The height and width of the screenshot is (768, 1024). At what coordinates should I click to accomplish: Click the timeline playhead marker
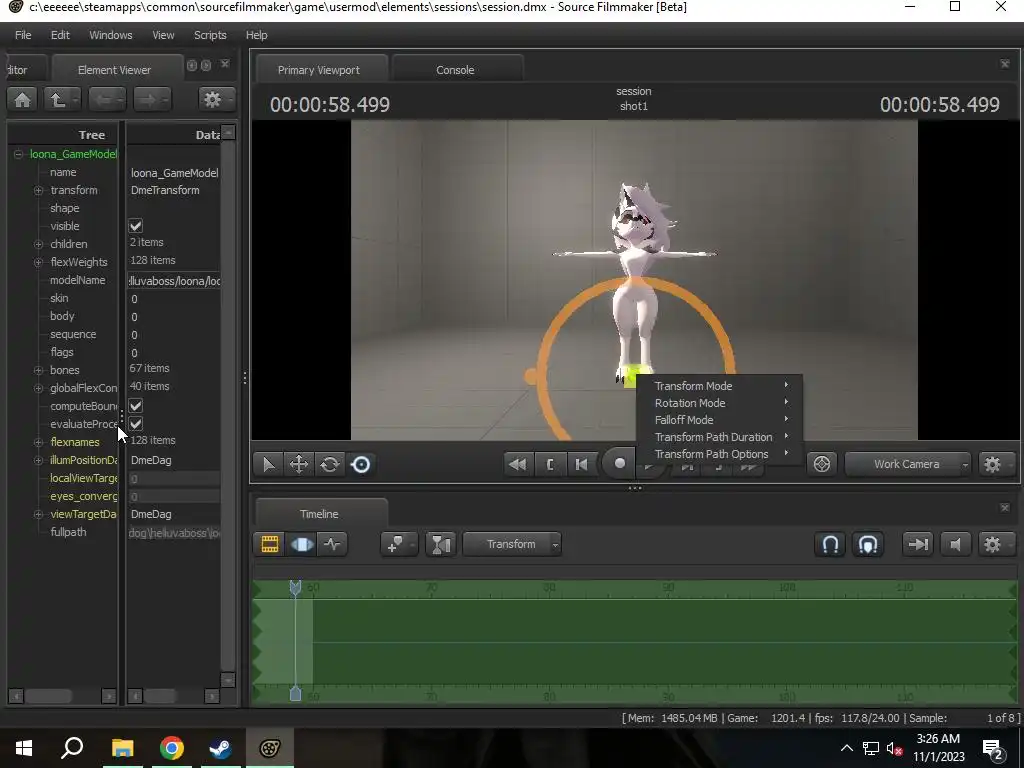[x=295, y=588]
